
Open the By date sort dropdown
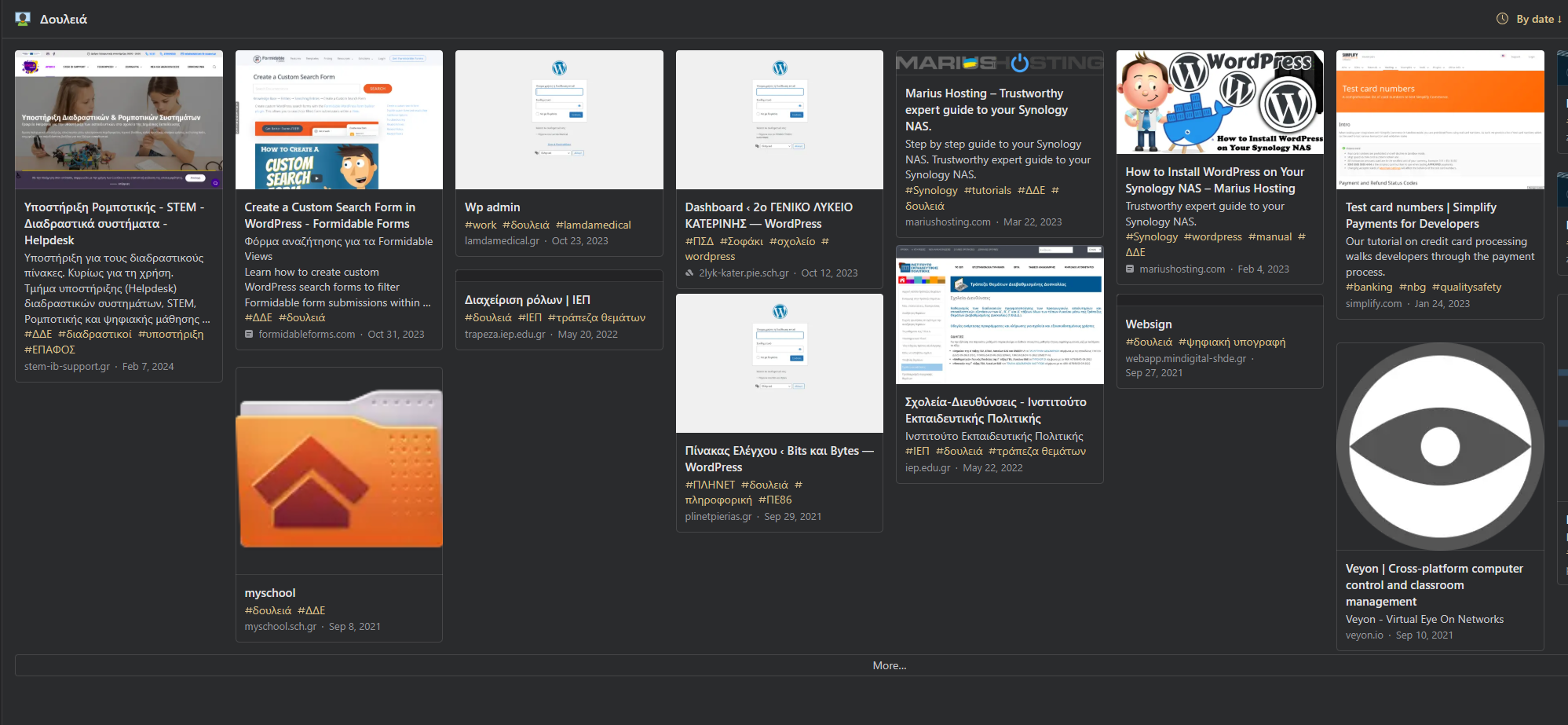pos(1538,19)
